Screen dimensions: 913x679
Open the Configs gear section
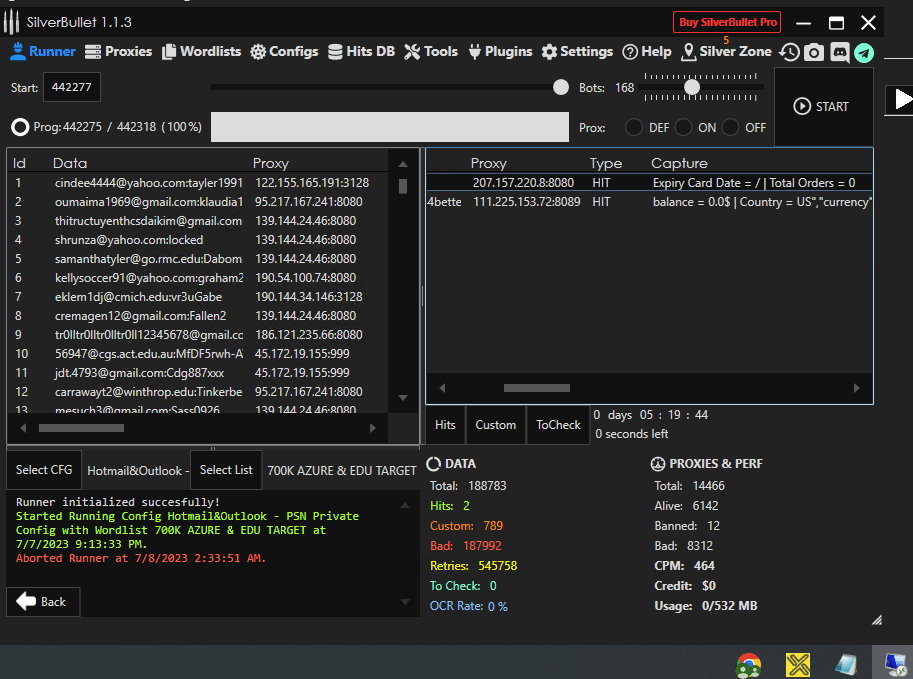(x=284, y=52)
